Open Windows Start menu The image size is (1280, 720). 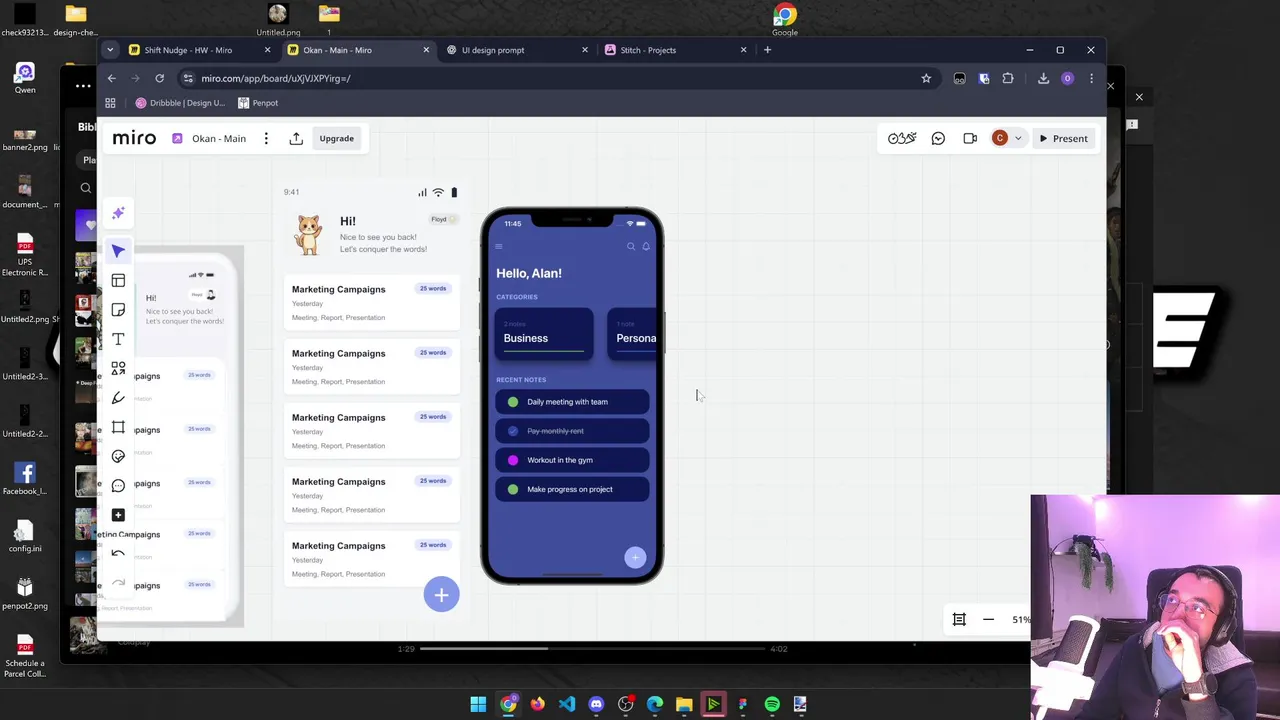[478, 704]
